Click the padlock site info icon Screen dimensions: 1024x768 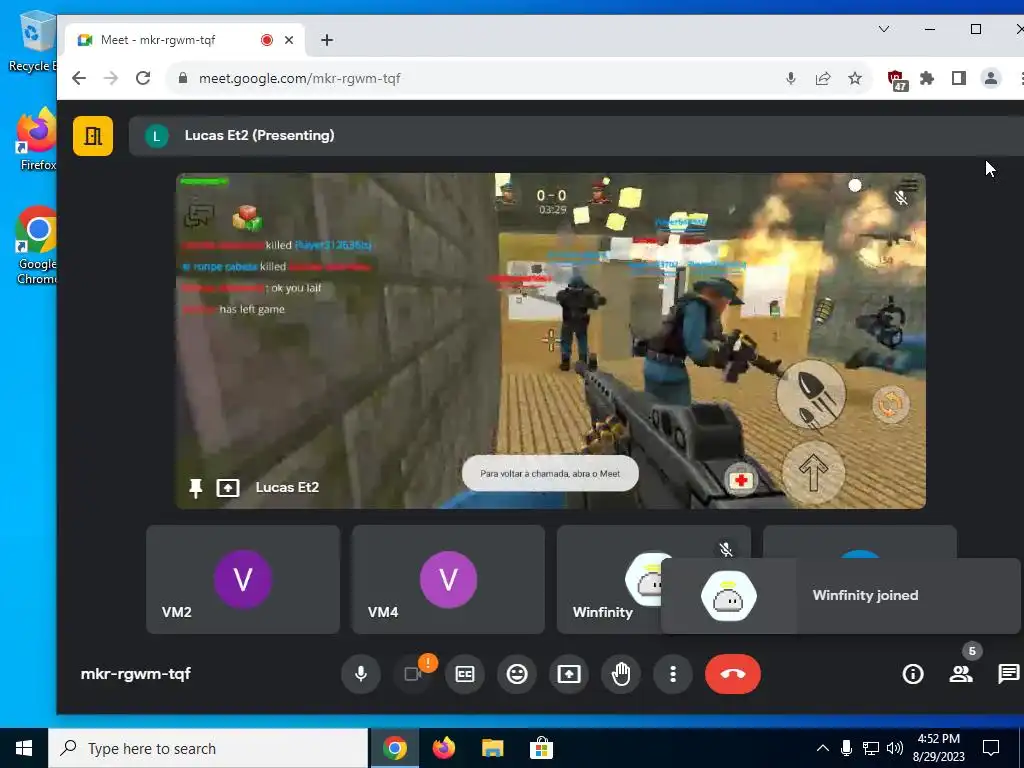coord(183,78)
